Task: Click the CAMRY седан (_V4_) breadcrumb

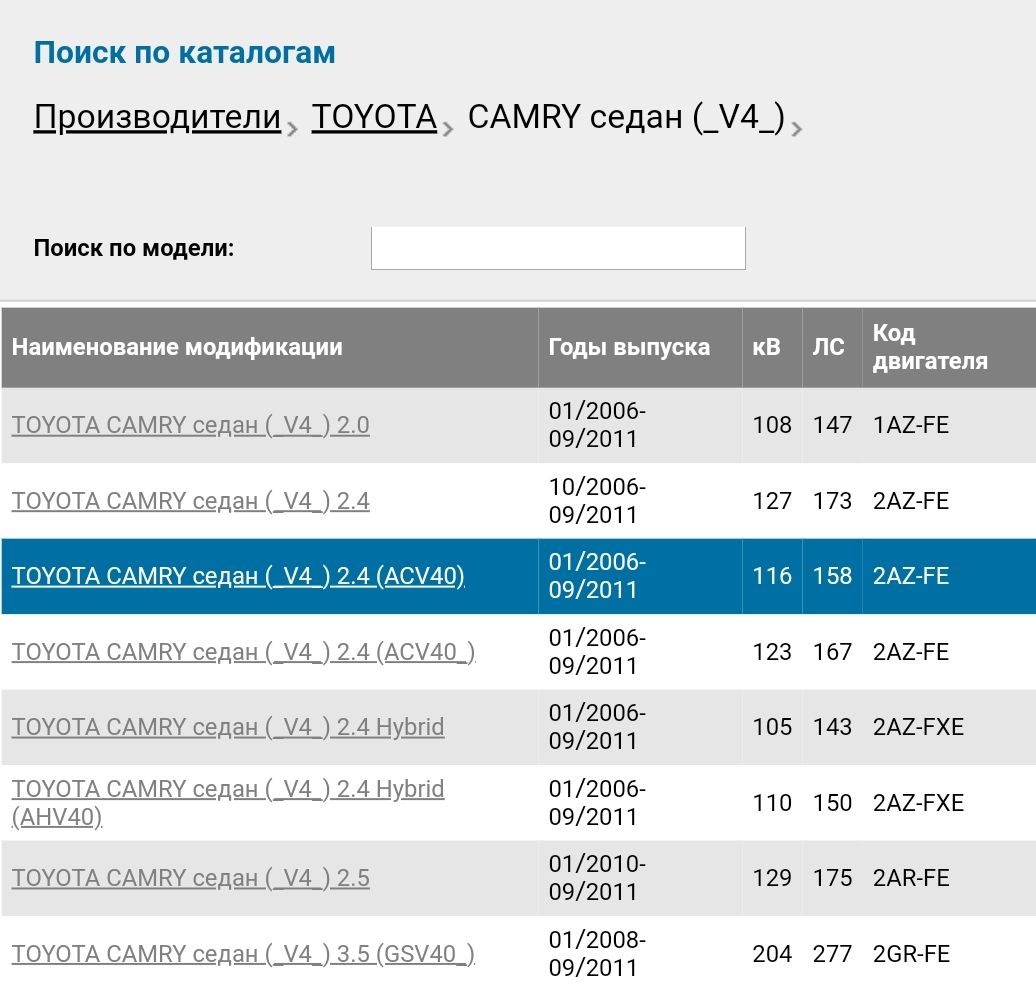Action: (626, 118)
